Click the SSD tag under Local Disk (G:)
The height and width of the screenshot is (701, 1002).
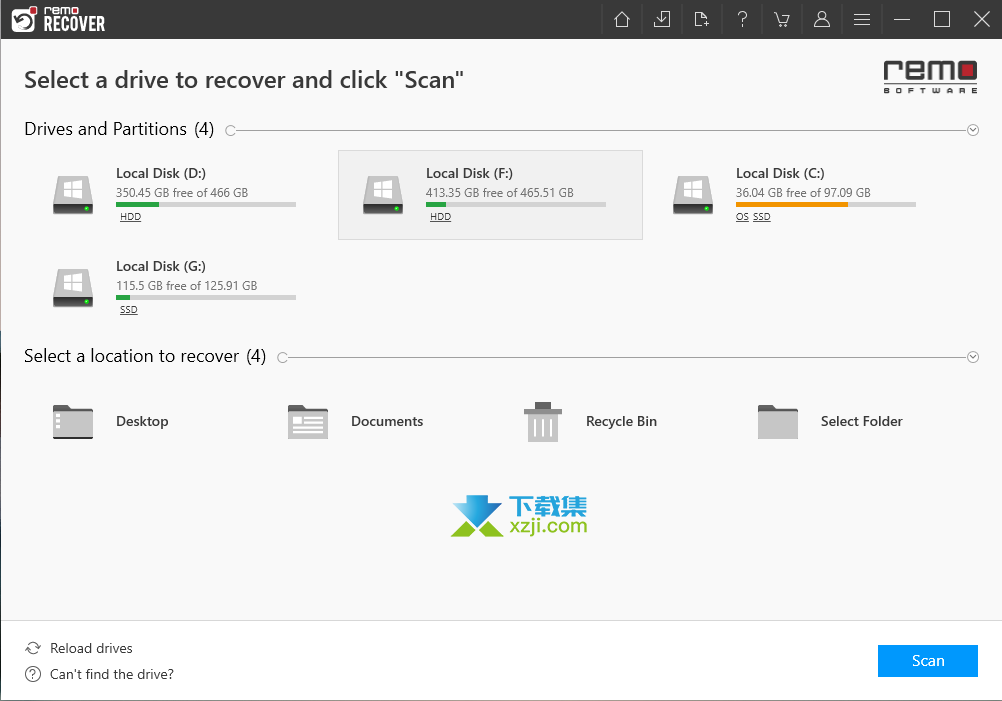point(128,309)
